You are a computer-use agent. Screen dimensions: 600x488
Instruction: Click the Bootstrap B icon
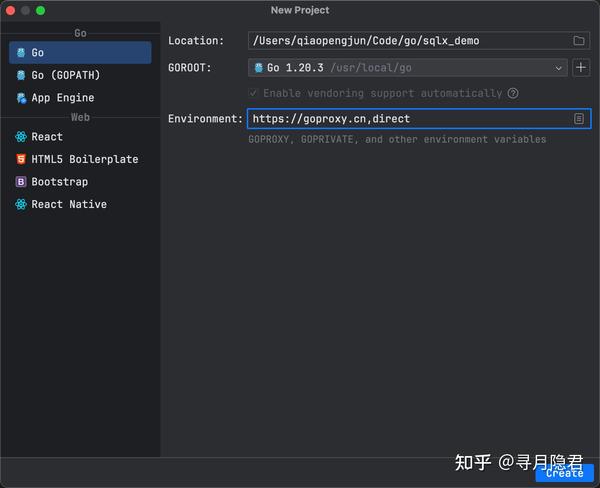pyautogui.click(x=21, y=182)
